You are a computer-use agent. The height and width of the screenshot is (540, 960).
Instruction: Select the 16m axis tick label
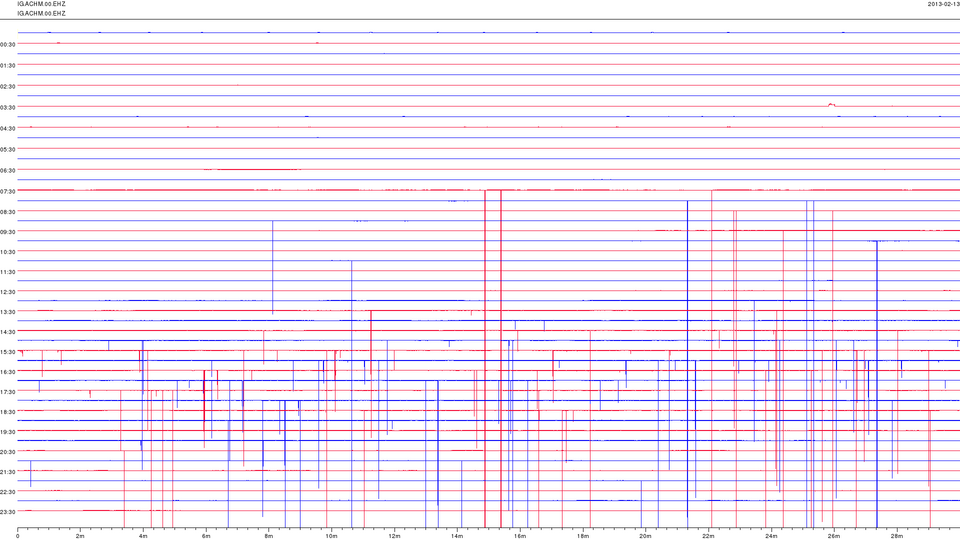[520, 536]
